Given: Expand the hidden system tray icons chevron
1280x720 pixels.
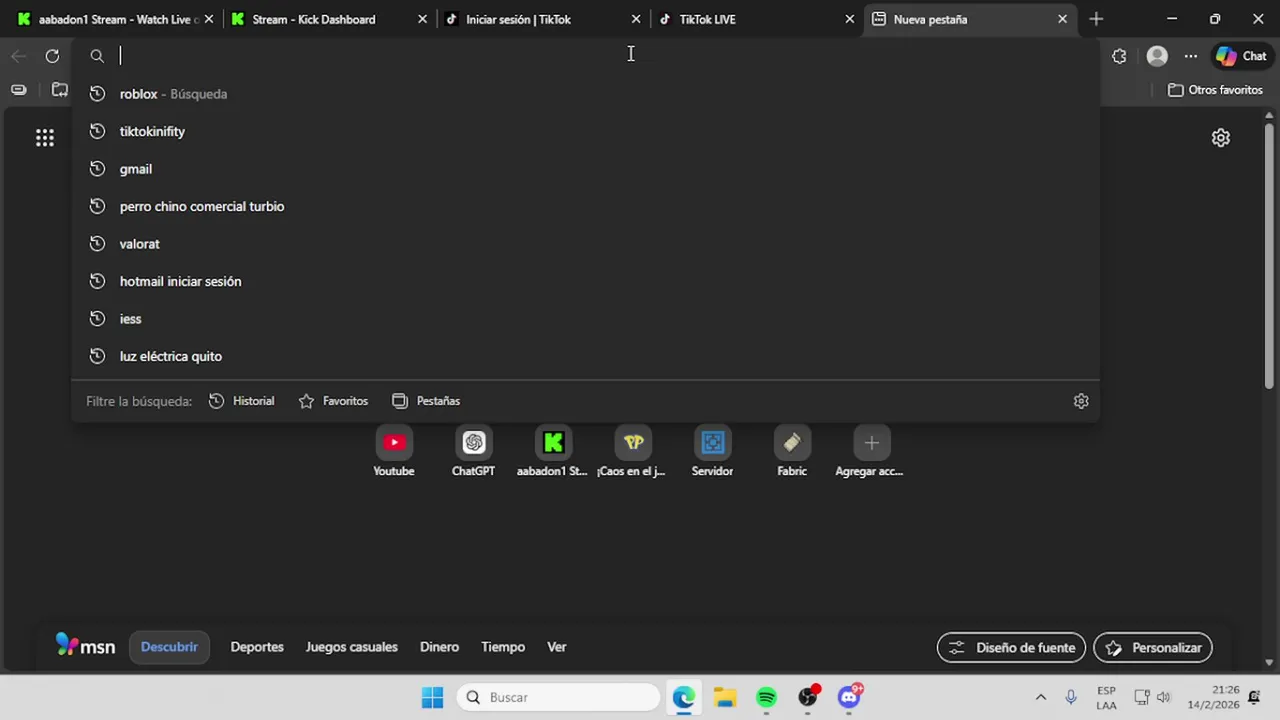Looking at the screenshot, I should [1041, 697].
